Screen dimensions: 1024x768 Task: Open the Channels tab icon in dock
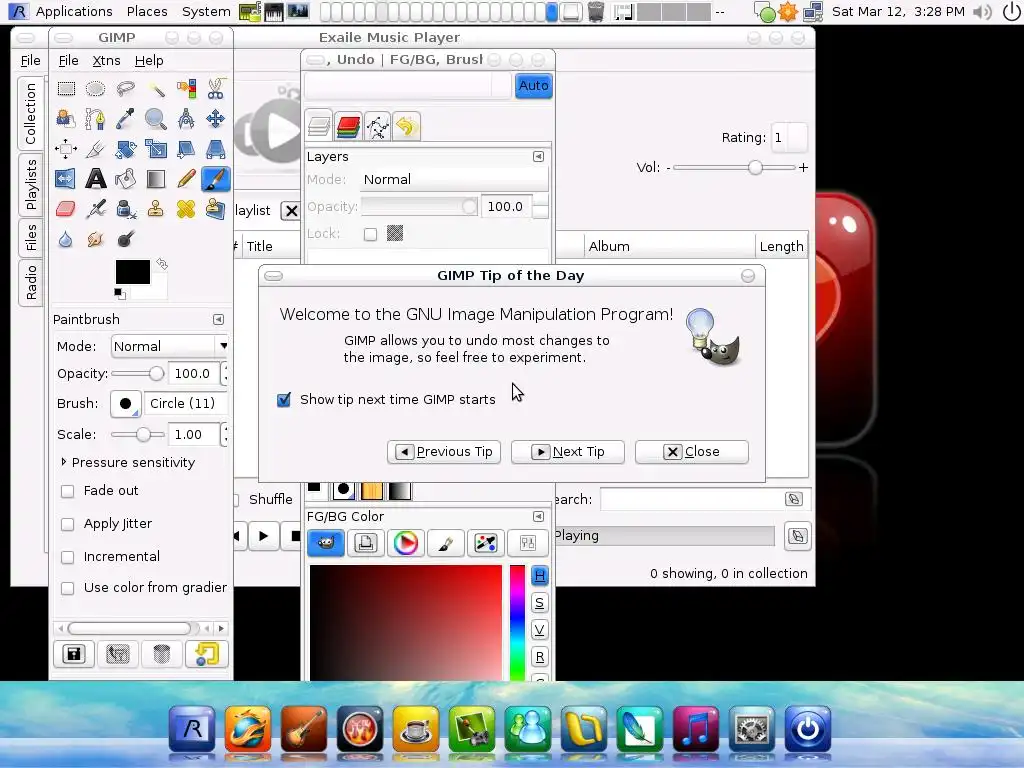348,126
